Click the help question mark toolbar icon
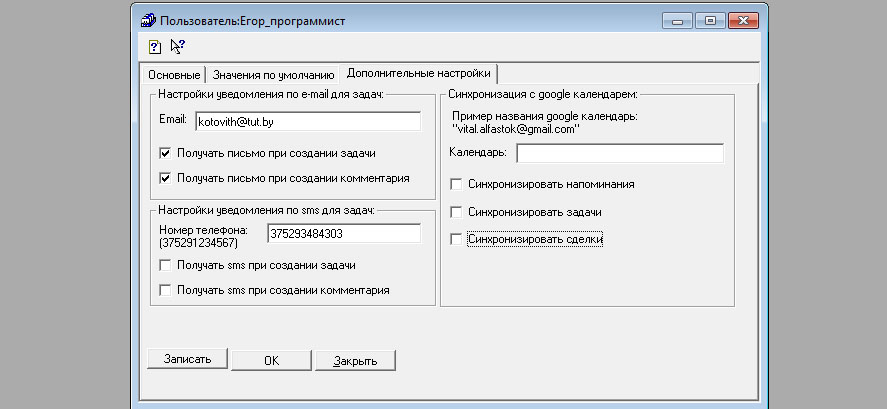887x409 pixels. click(x=155, y=46)
